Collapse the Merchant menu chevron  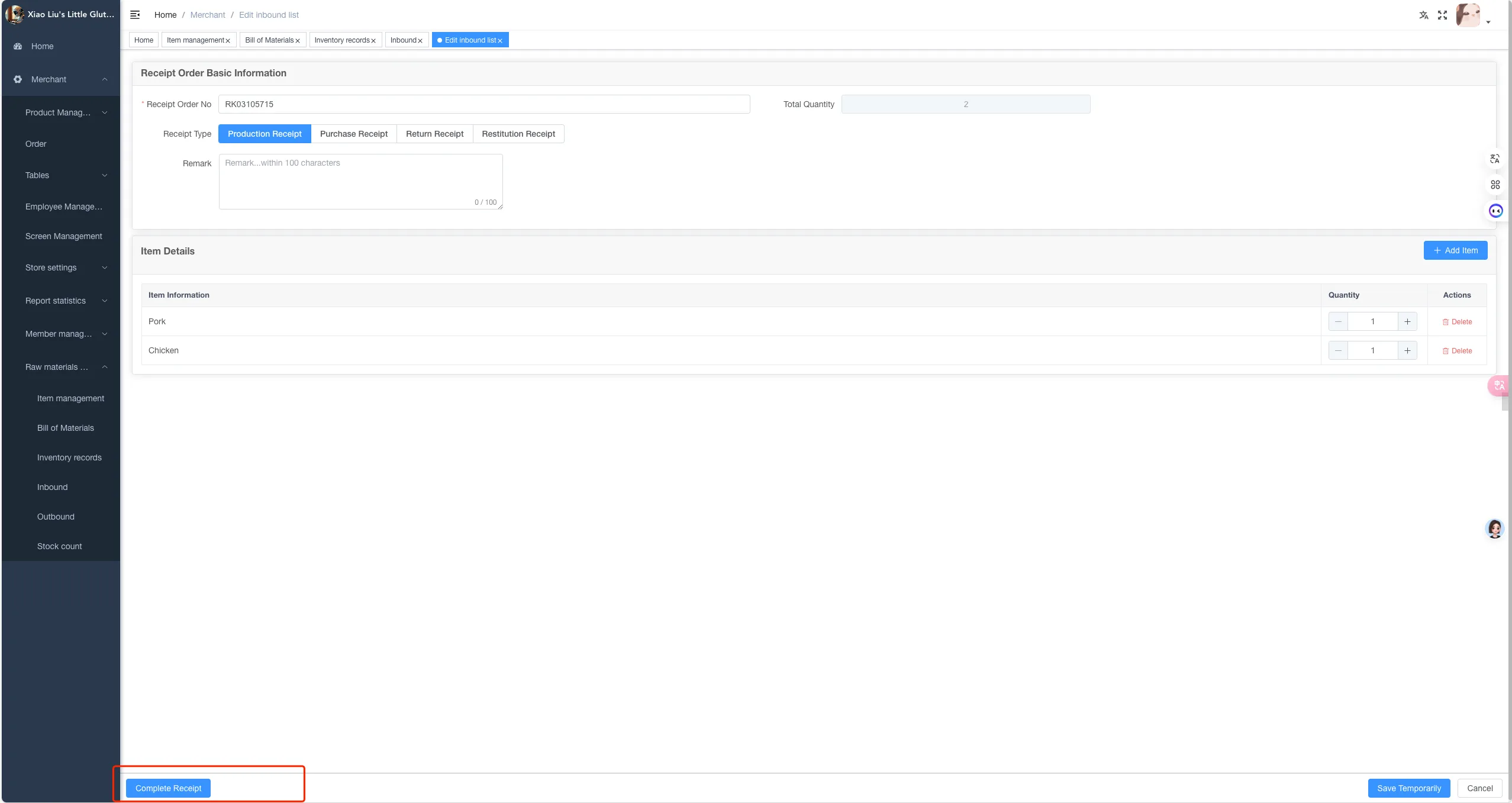point(105,79)
